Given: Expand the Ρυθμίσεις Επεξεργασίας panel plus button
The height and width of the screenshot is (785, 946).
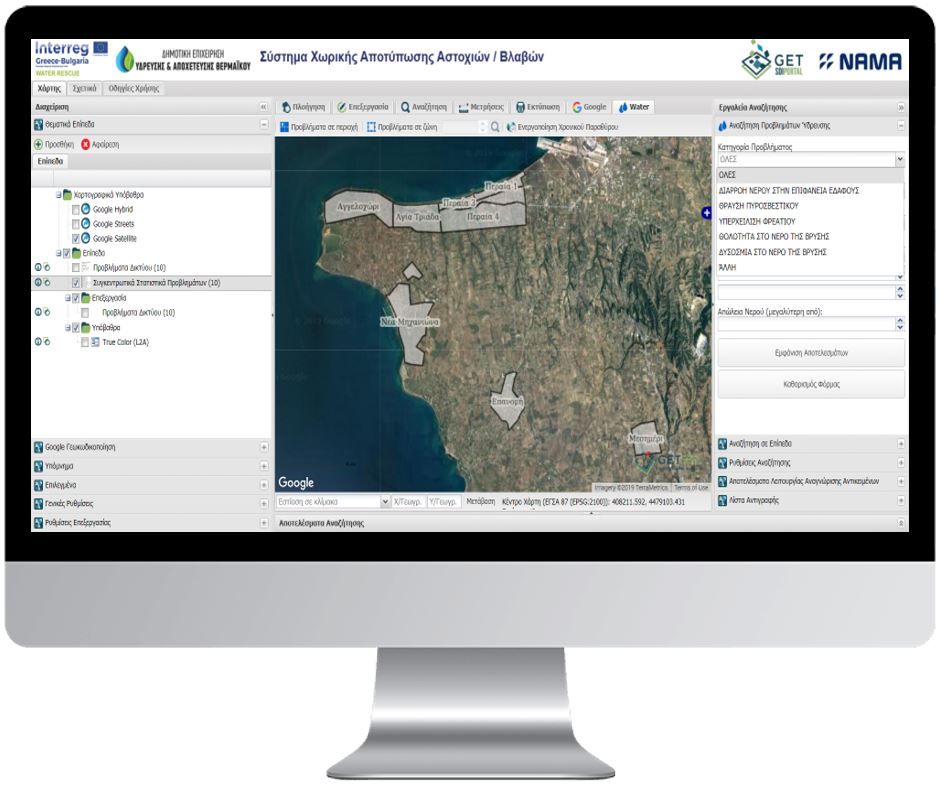Looking at the screenshot, I should tap(264, 523).
